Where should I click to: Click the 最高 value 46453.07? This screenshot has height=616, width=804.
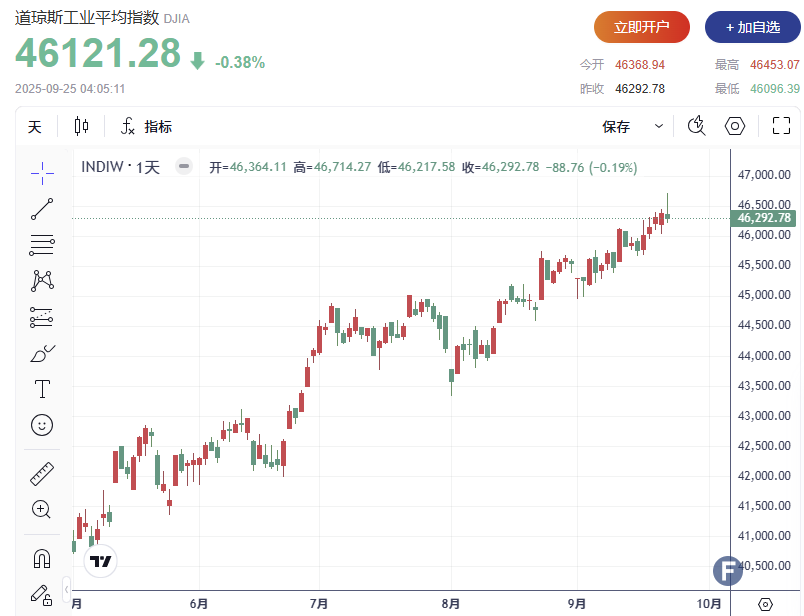tap(775, 65)
